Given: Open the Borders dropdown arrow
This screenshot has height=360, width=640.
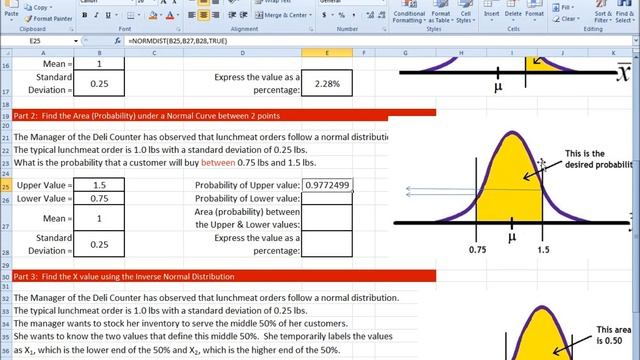Looking at the screenshot, I should [x=139, y=16].
